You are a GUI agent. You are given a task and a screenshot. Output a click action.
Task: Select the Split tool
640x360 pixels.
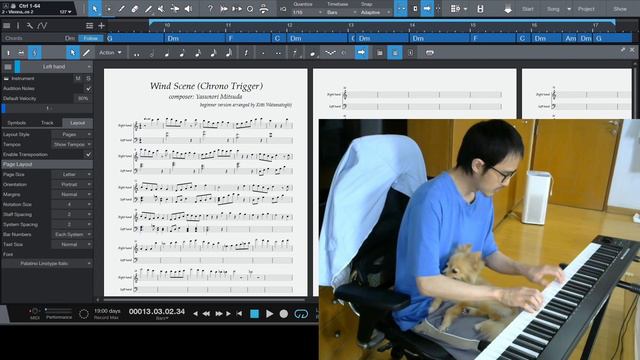coord(121,9)
